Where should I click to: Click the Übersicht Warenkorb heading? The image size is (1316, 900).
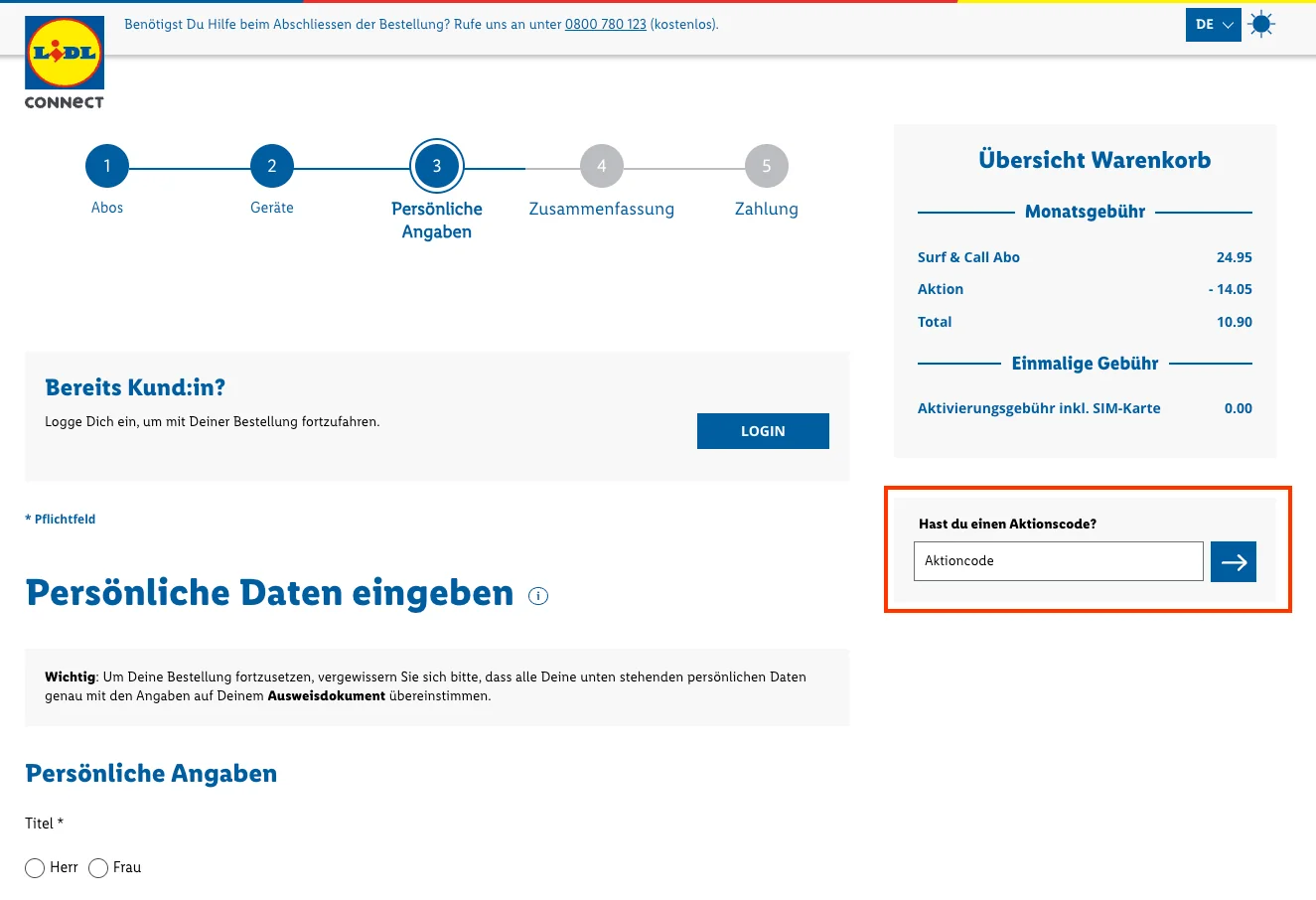[x=1095, y=160]
